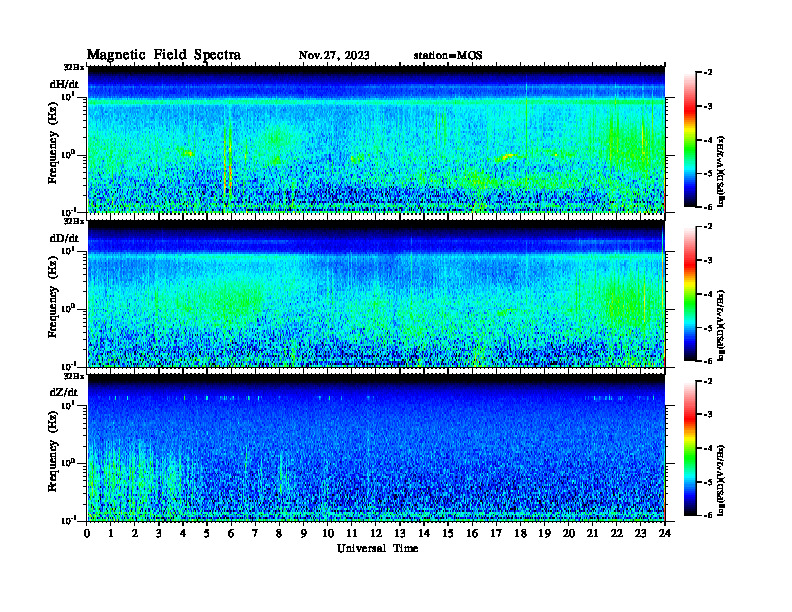
Task: Click the "station=MOS" label
Action: 448,56
